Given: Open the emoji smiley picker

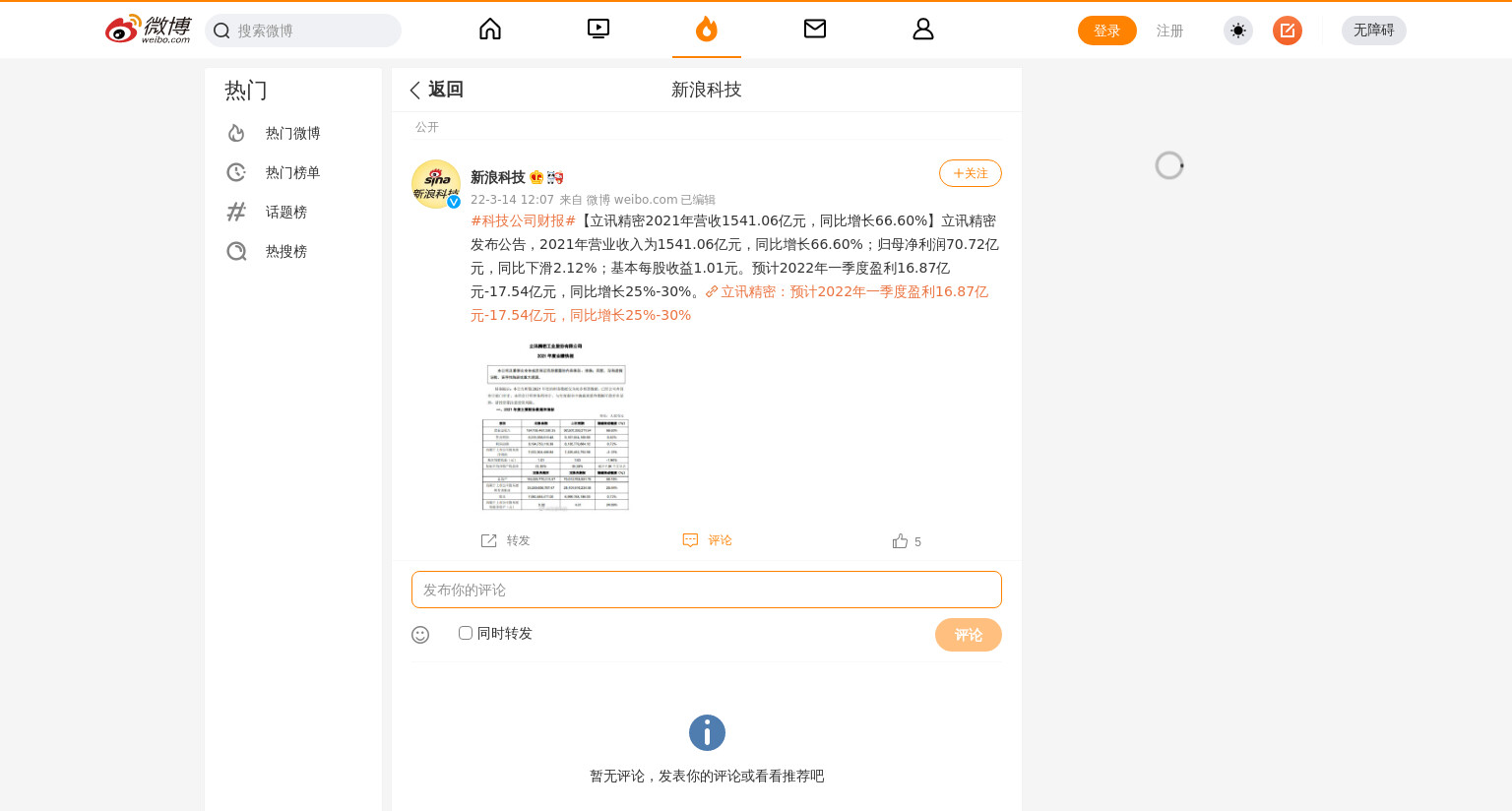Looking at the screenshot, I should [x=420, y=635].
